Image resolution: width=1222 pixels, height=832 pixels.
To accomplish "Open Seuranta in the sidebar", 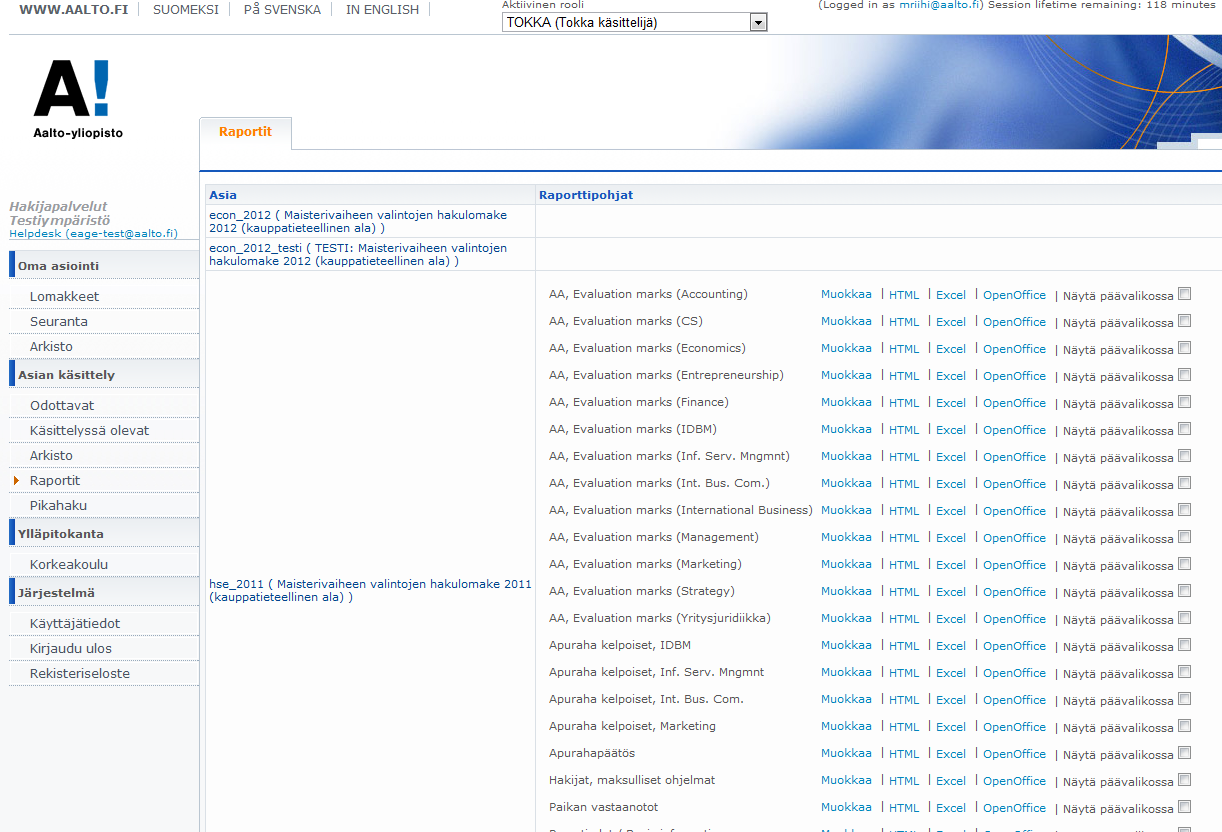I will coord(58,321).
